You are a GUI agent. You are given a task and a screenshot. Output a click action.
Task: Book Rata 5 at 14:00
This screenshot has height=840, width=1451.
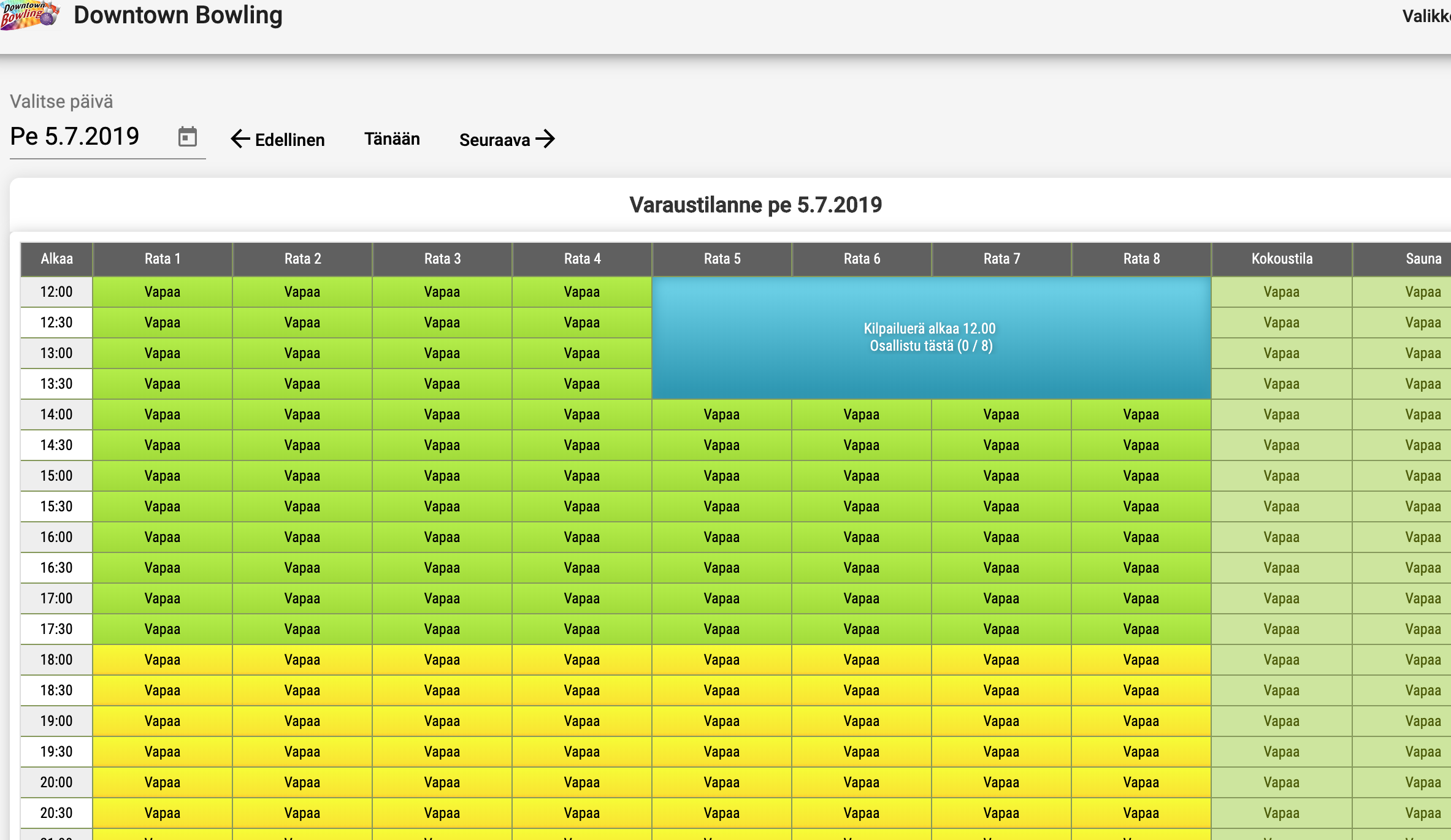[722, 414]
